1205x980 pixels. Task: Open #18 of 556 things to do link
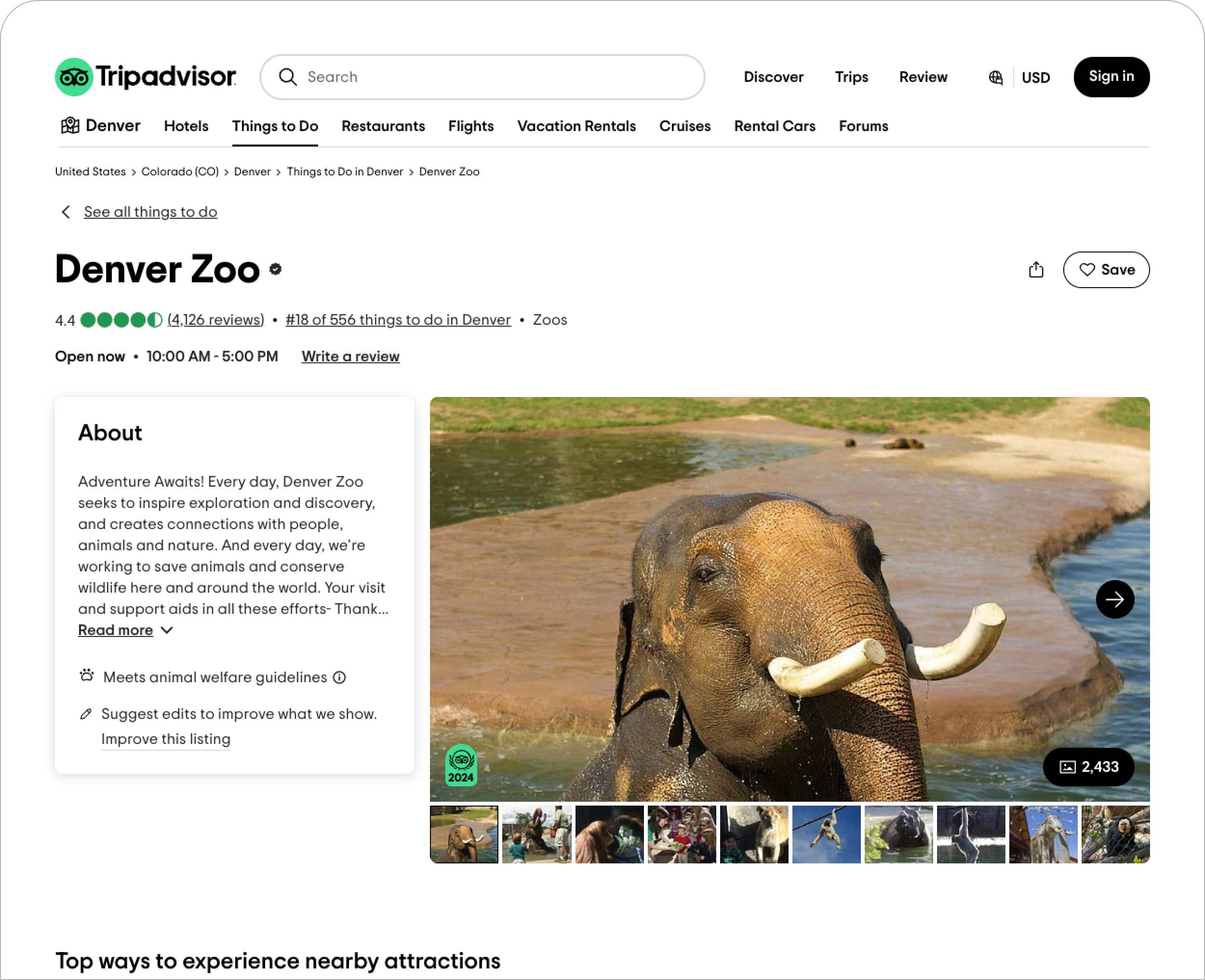coord(398,320)
